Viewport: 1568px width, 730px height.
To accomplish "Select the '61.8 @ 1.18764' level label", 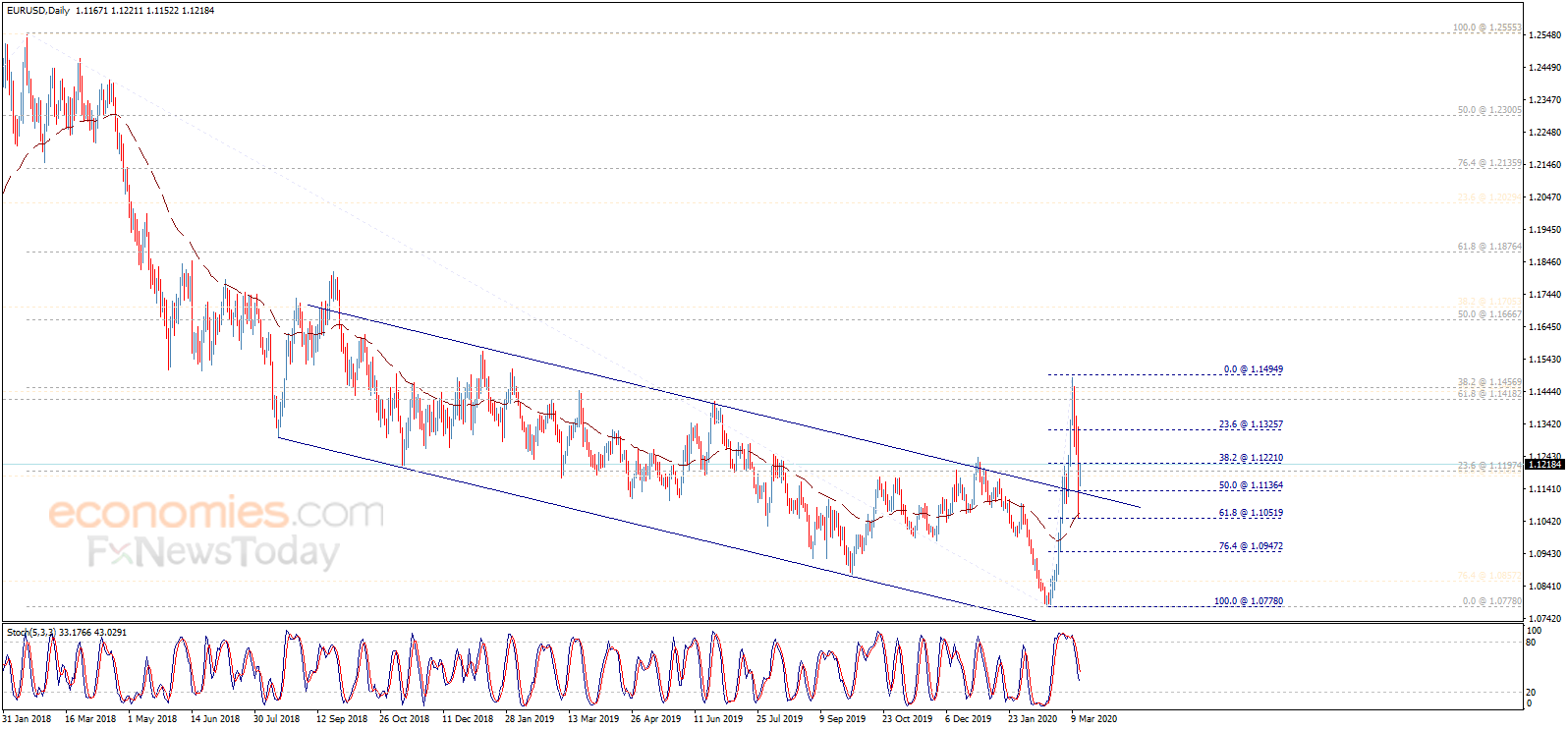I will pos(1489,247).
